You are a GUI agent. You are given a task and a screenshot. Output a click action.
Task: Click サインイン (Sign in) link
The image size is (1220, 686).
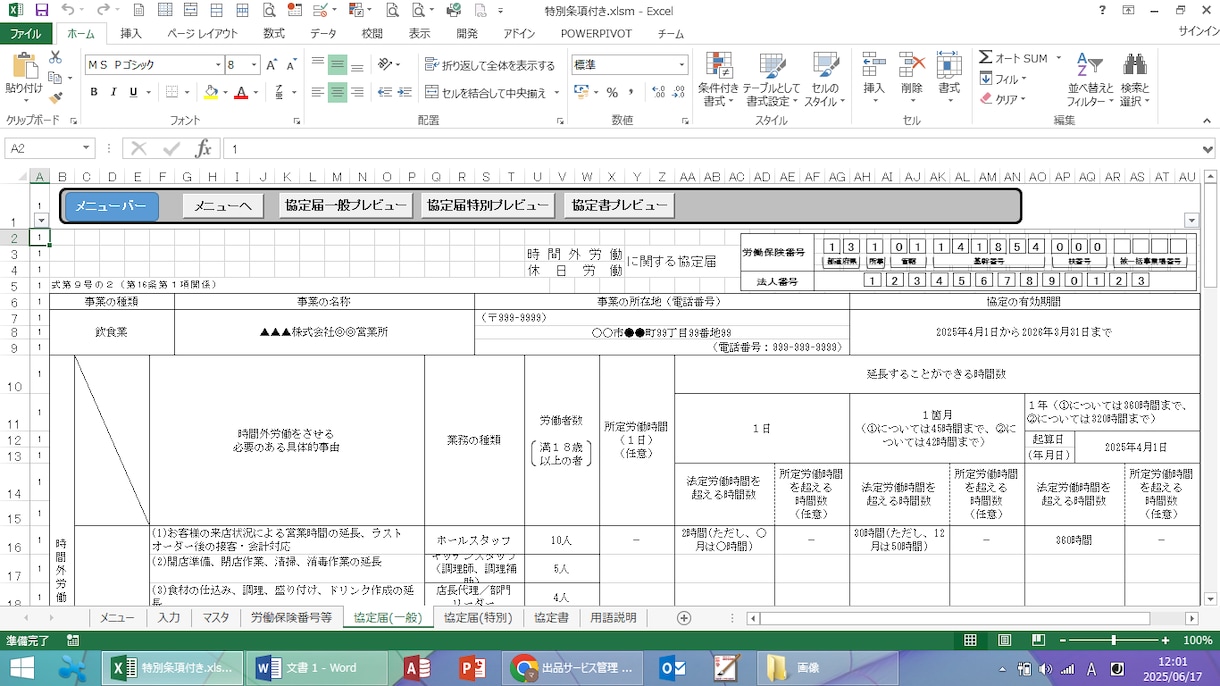tap(1197, 33)
